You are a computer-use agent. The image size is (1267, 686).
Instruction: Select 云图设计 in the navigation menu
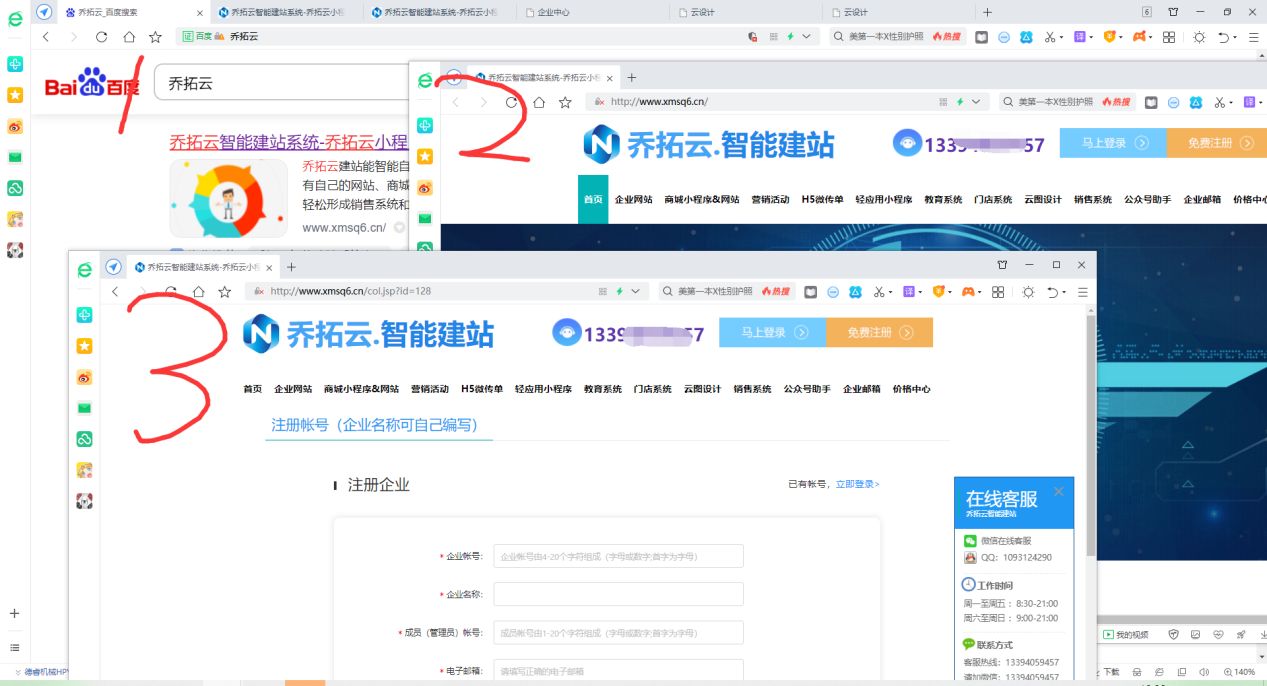703,389
